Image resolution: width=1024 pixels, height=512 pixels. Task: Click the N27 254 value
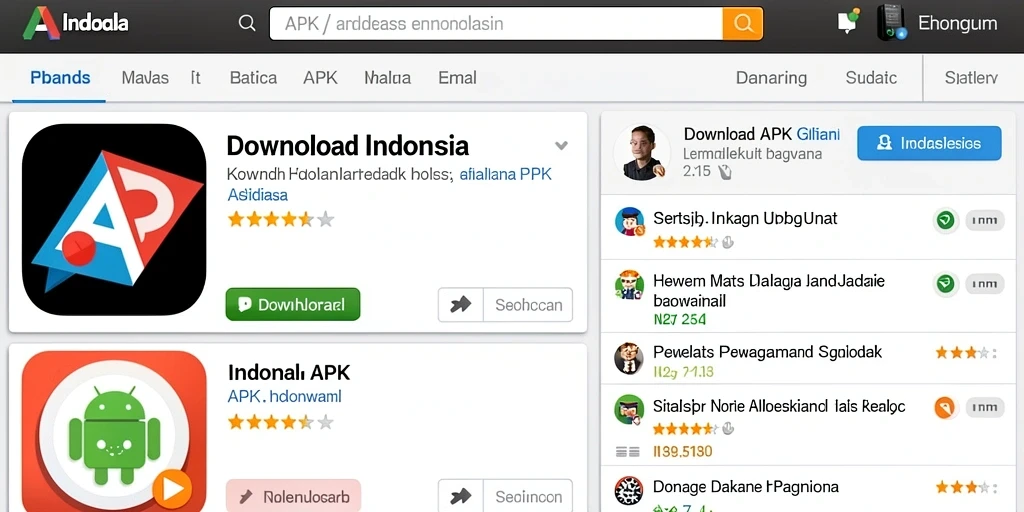click(680, 319)
